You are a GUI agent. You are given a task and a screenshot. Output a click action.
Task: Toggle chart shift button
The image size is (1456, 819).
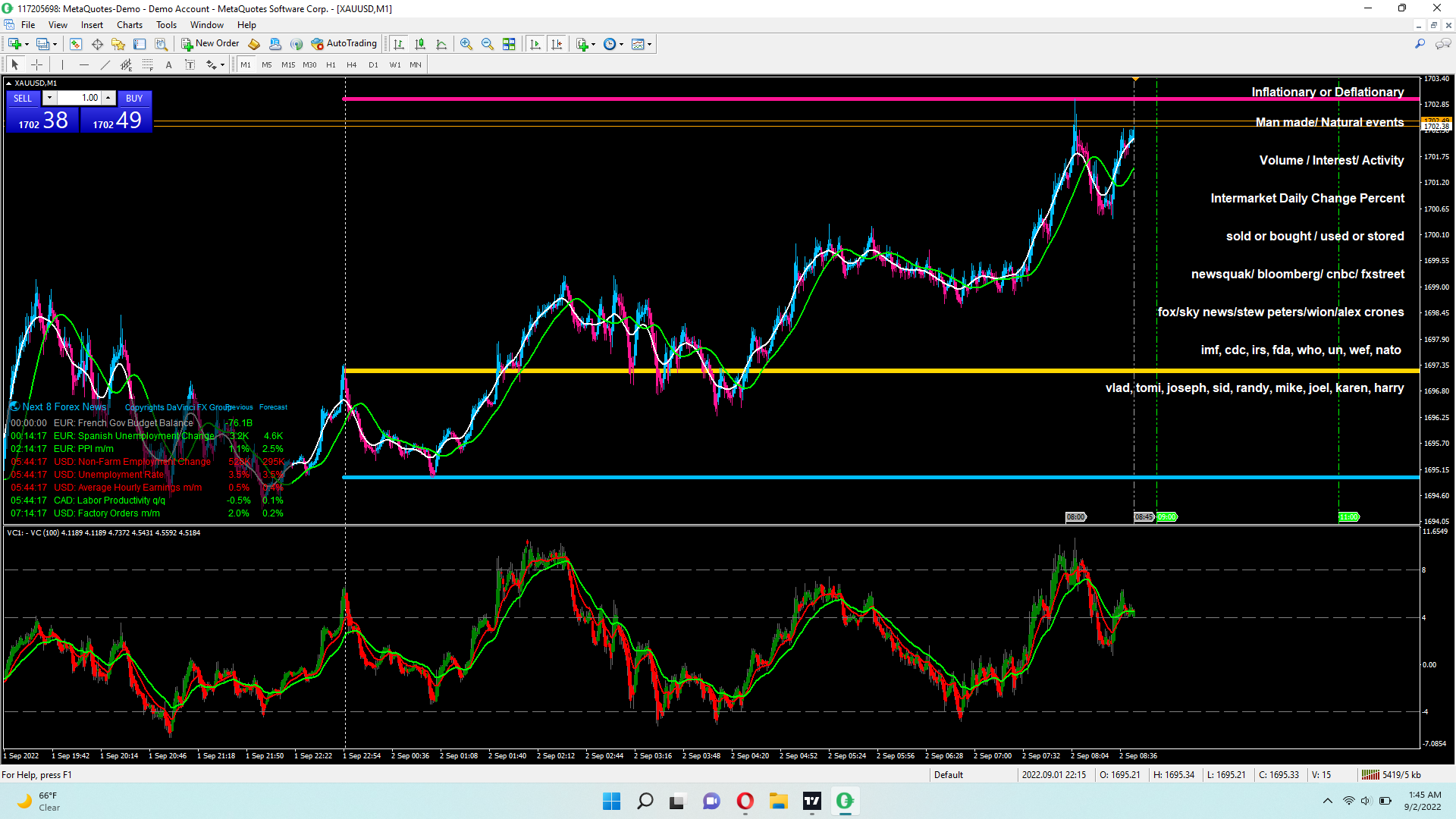tap(557, 44)
